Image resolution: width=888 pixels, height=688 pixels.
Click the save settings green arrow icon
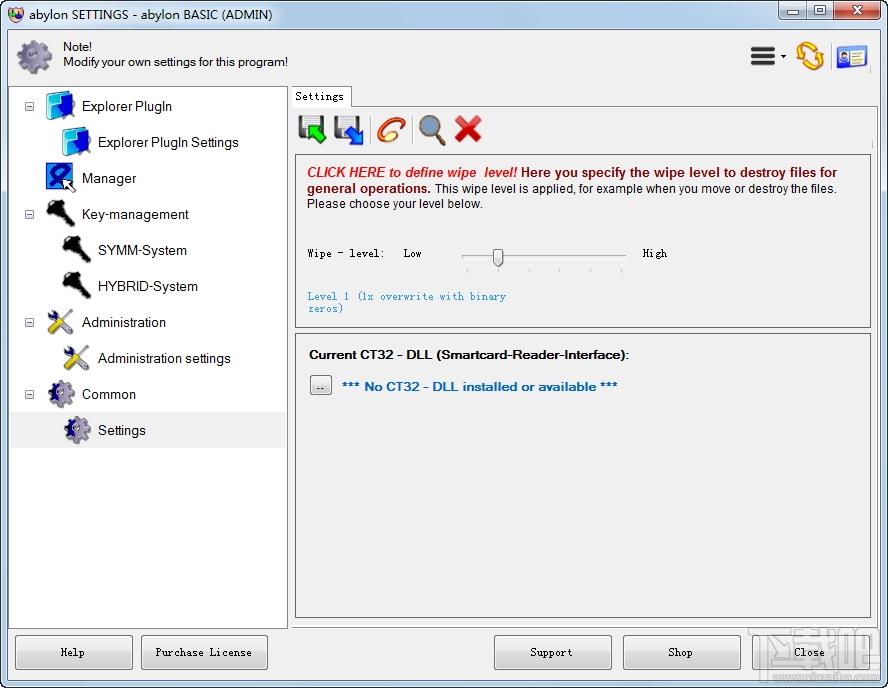coord(312,130)
